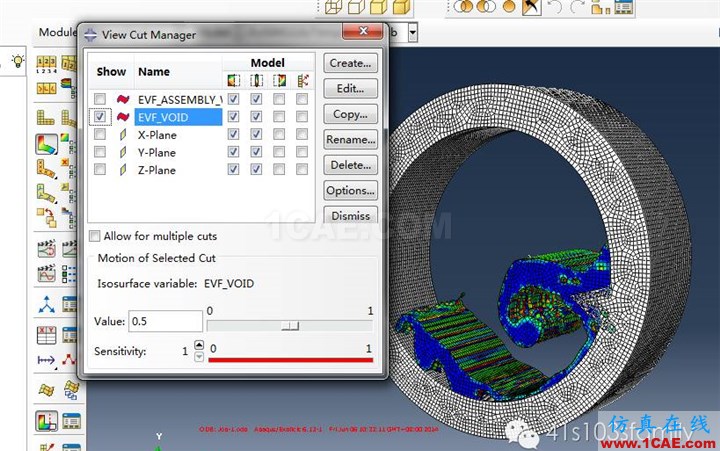Viewport: 720px width, 451px height.
Task: Enable Show checkbox for EVF_ASSEMBLY cut
Action: pyautogui.click(x=100, y=99)
